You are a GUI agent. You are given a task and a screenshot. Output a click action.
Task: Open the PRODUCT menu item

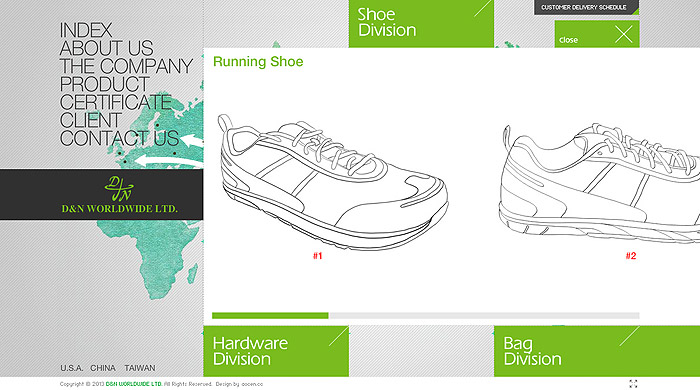(x=104, y=84)
